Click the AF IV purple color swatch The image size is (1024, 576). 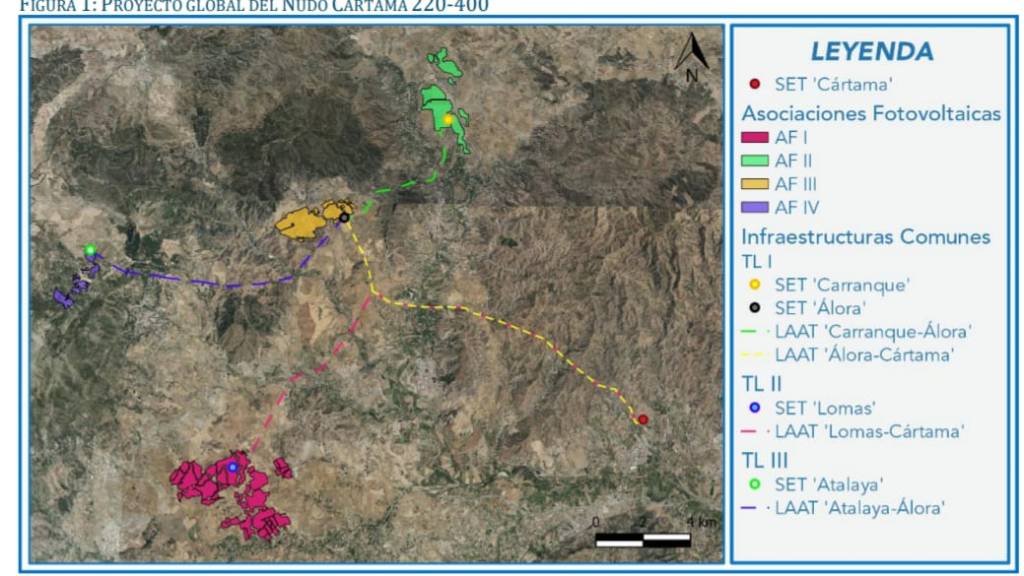[x=754, y=208]
